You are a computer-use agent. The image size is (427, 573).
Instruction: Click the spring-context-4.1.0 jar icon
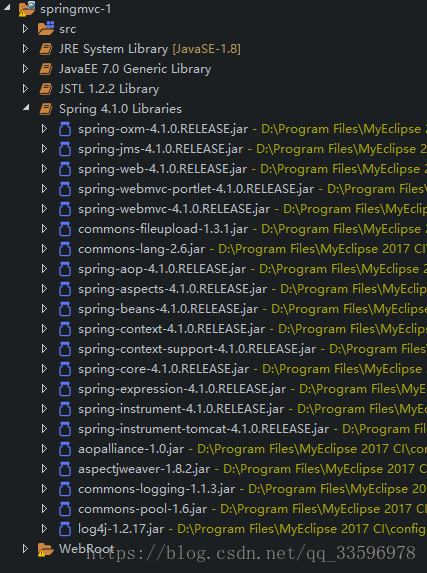[x=65, y=329]
